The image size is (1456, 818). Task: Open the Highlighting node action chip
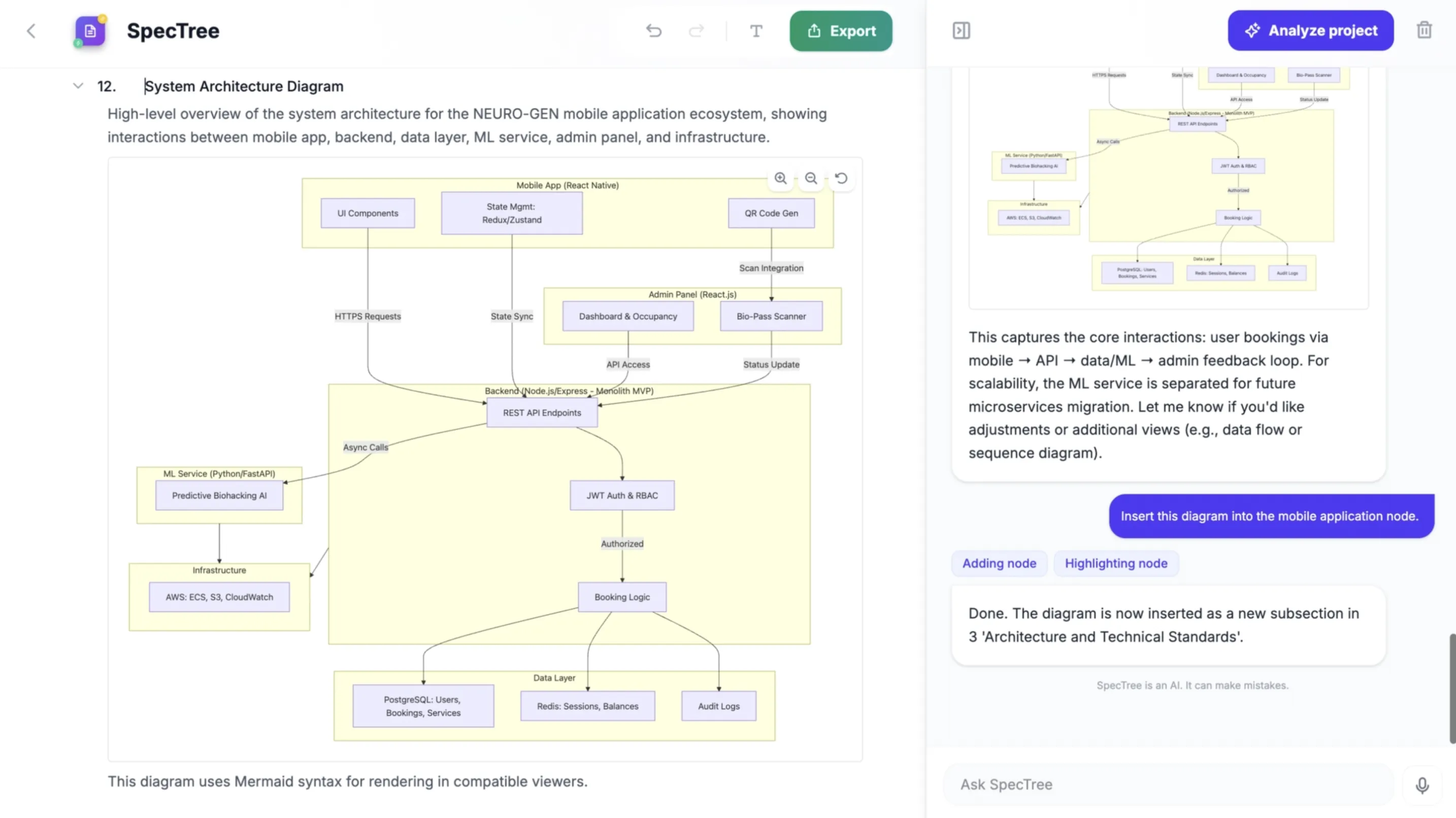click(x=1116, y=563)
